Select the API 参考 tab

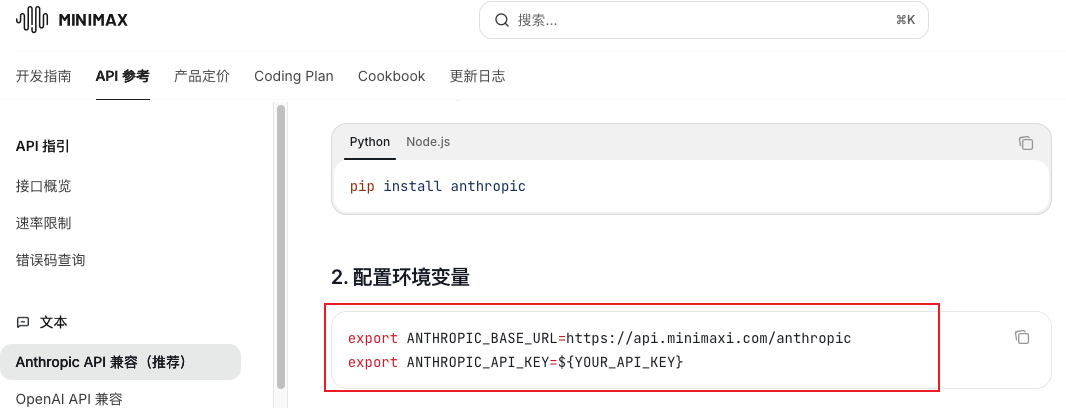tap(122, 76)
